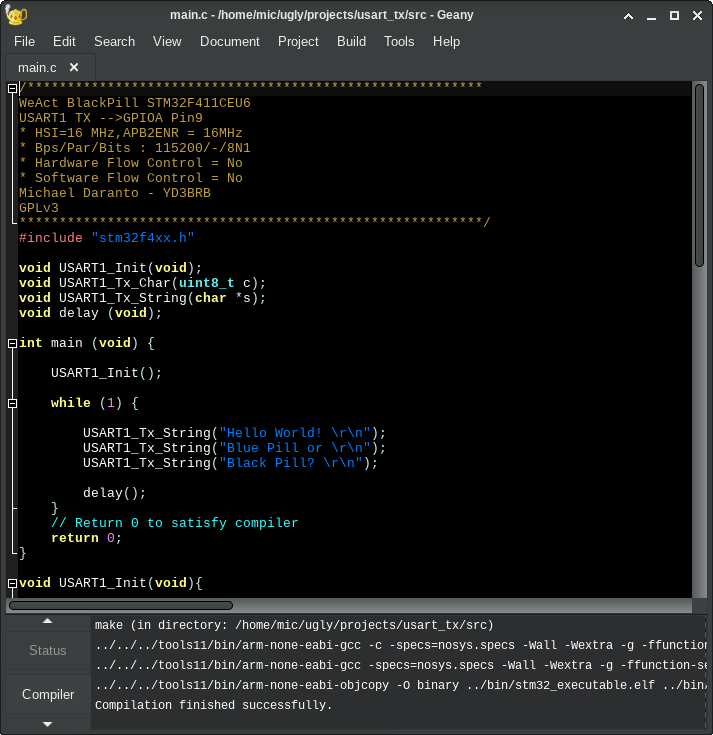713x735 pixels.
Task: Open the Project menu
Action: tap(298, 41)
